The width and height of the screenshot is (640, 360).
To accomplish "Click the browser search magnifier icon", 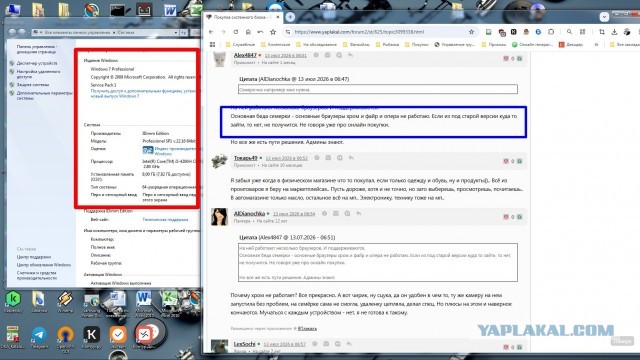I will pos(569,32).
